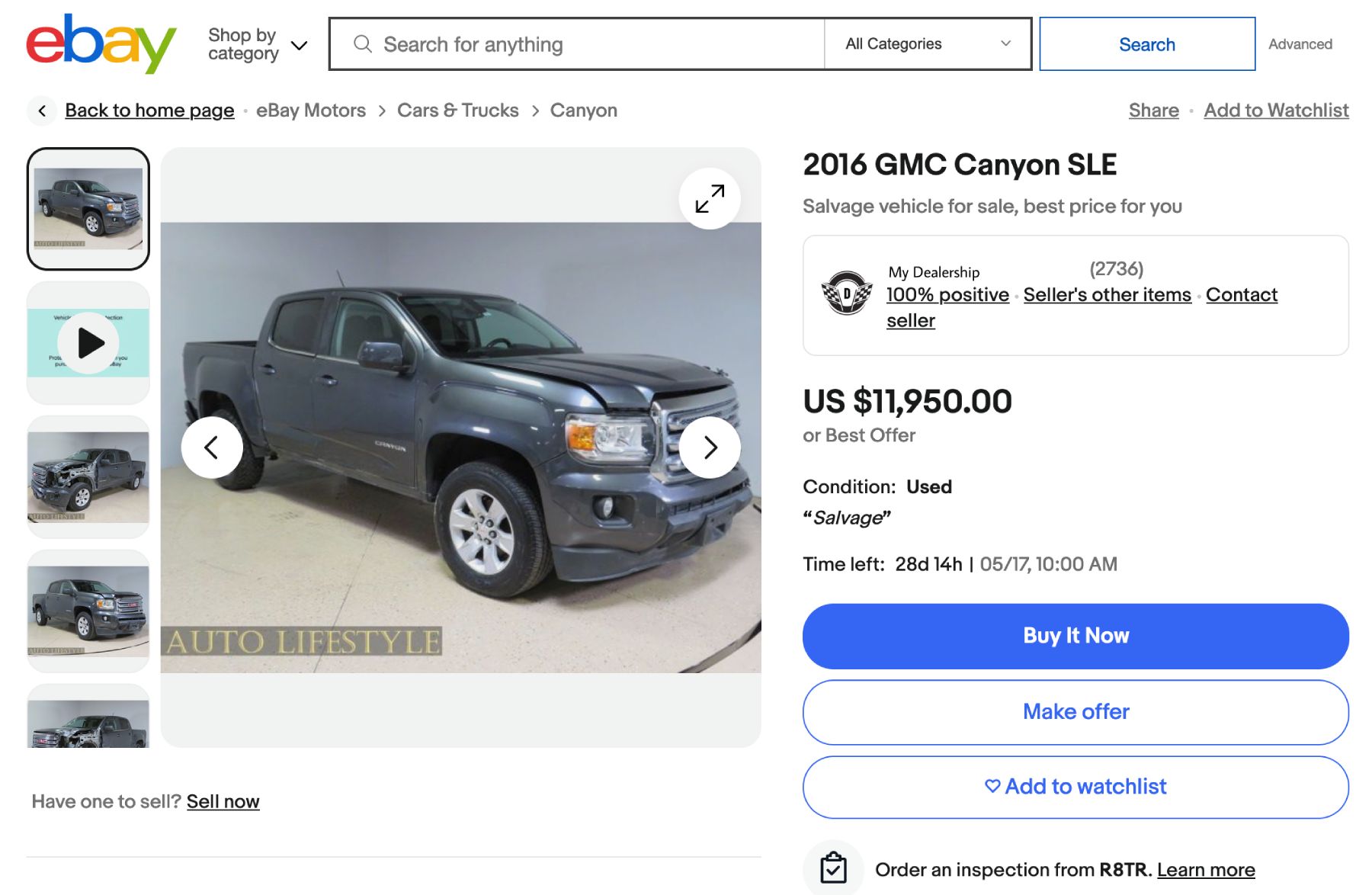
Task: Open eBay Motors from the breadcrumb
Action: coord(309,111)
